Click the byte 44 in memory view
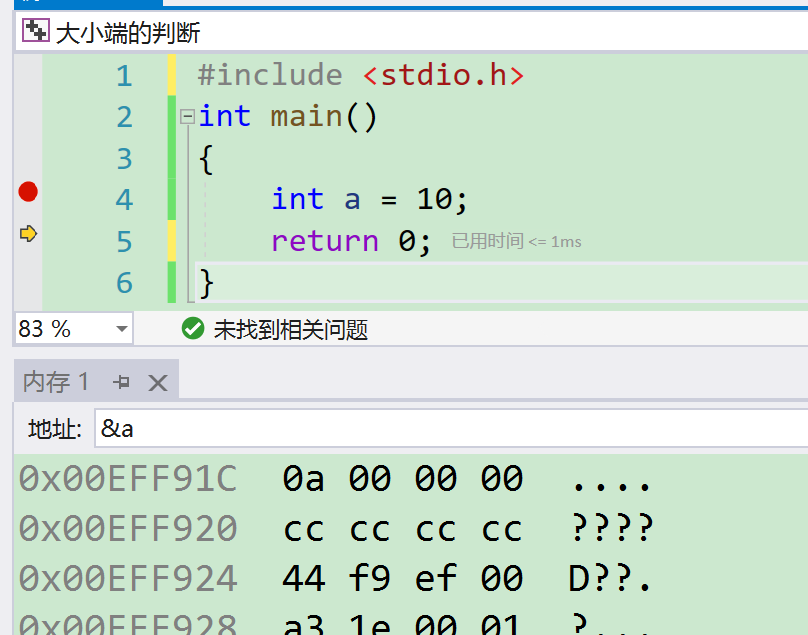 [304, 578]
